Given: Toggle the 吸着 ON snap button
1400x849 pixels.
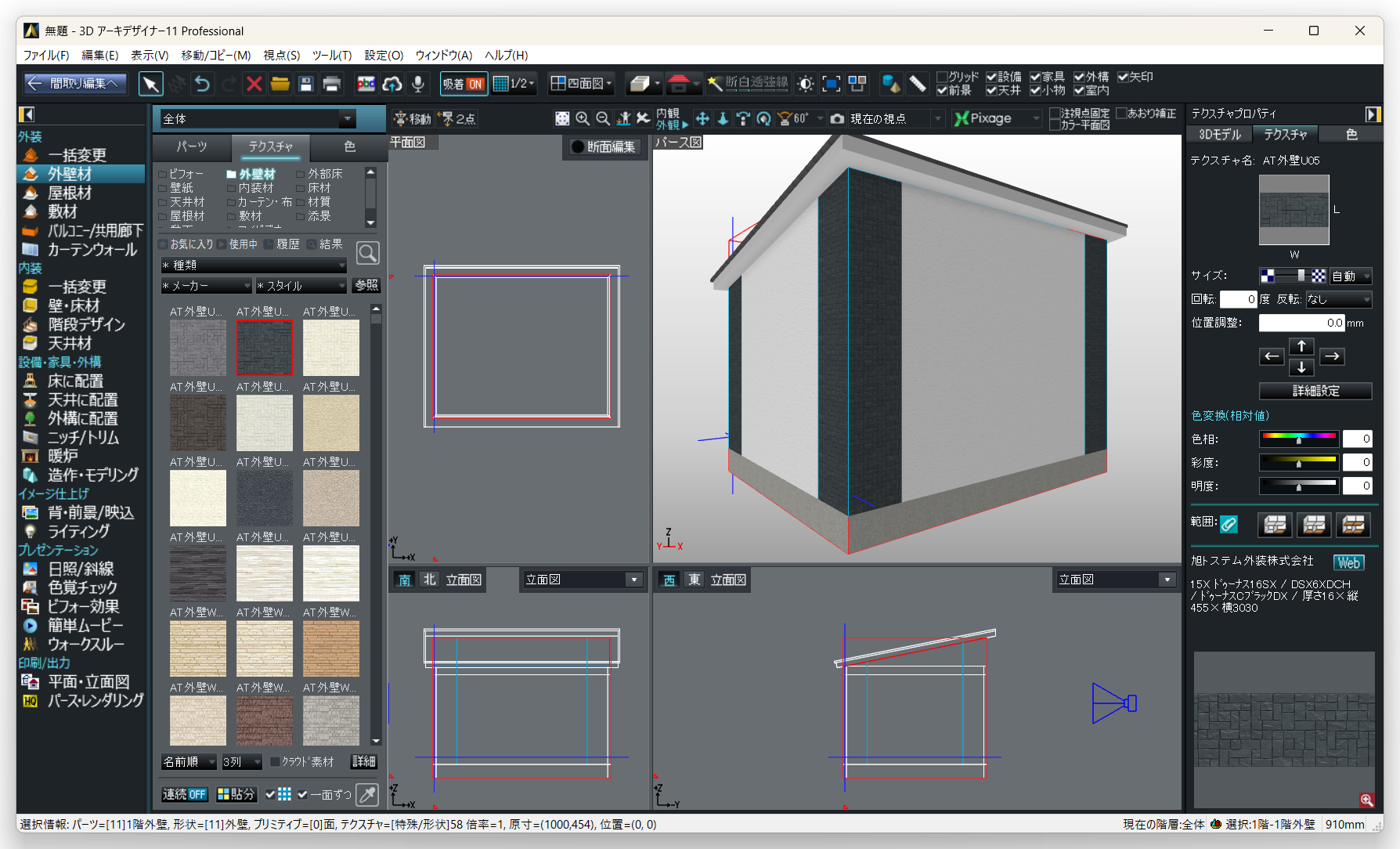Looking at the screenshot, I should pyautogui.click(x=464, y=84).
